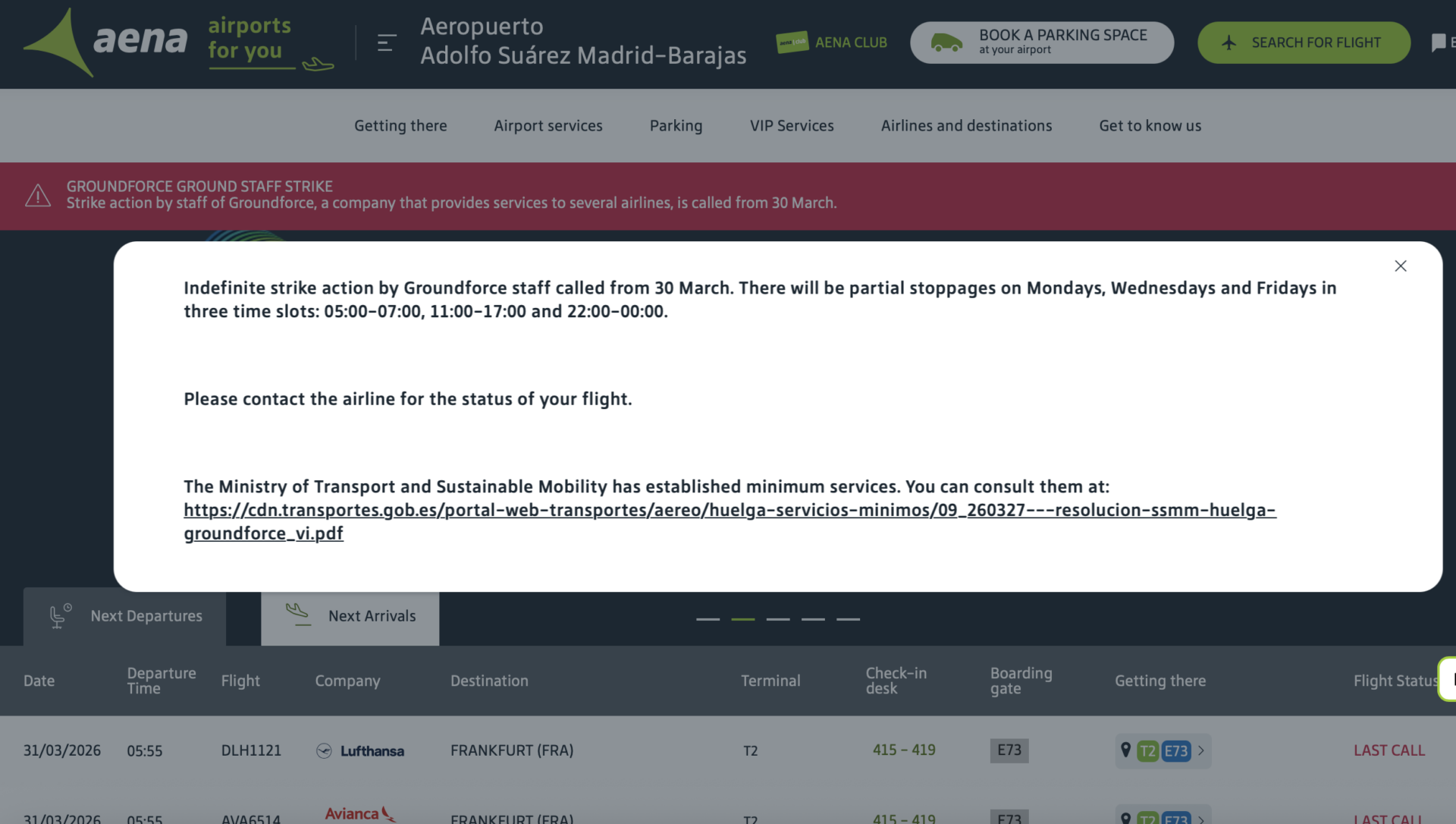Viewport: 1456px width, 824px height.
Task: Select the Next Departures tab
Action: [x=125, y=616]
